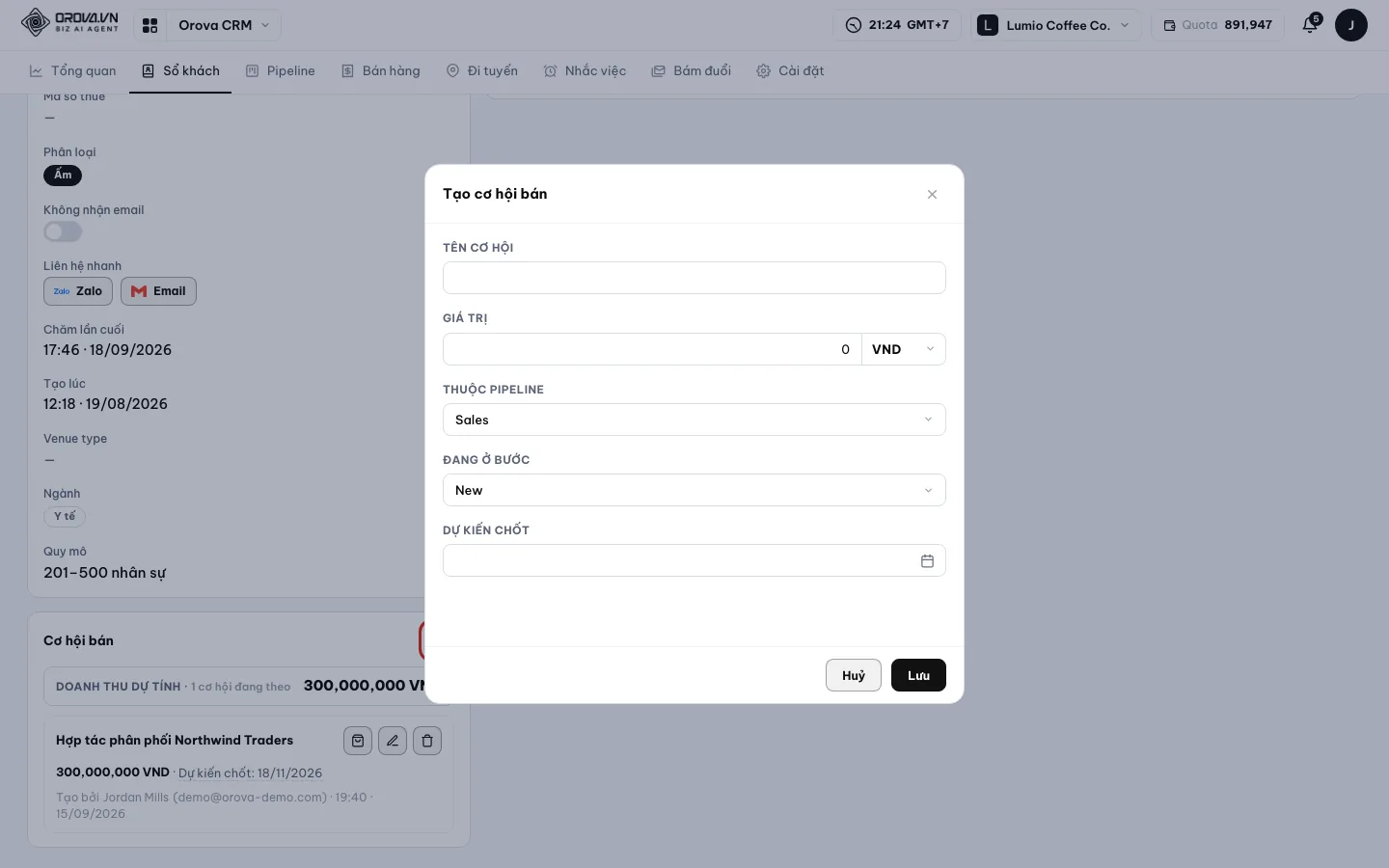This screenshot has height=868, width=1389.
Task: Cancel with the Huỷ button
Action: pos(854,675)
